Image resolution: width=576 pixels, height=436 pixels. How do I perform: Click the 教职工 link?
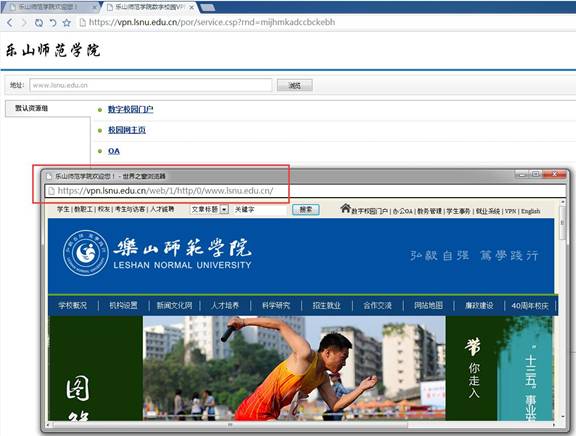tap(83, 209)
